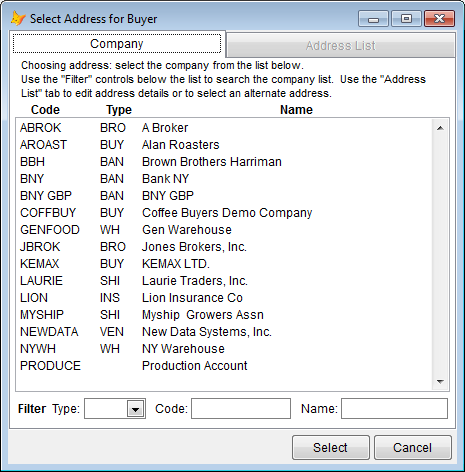Click the application icon in title bar
The height and width of the screenshot is (472, 465).
(18, 18)
